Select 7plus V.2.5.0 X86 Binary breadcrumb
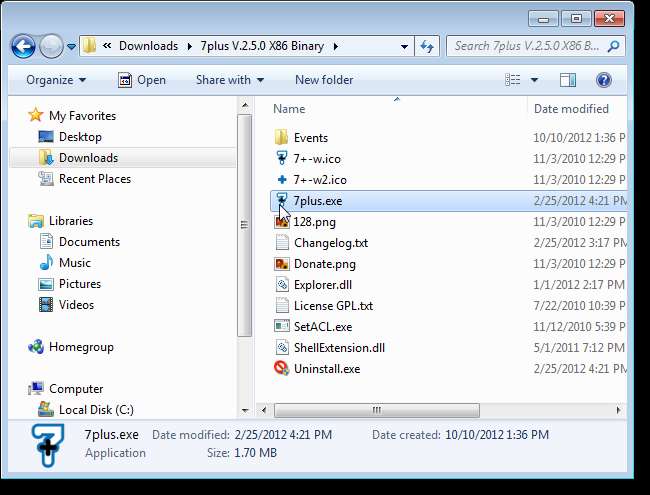The image size is (650, 495). (x=262, y=46)
